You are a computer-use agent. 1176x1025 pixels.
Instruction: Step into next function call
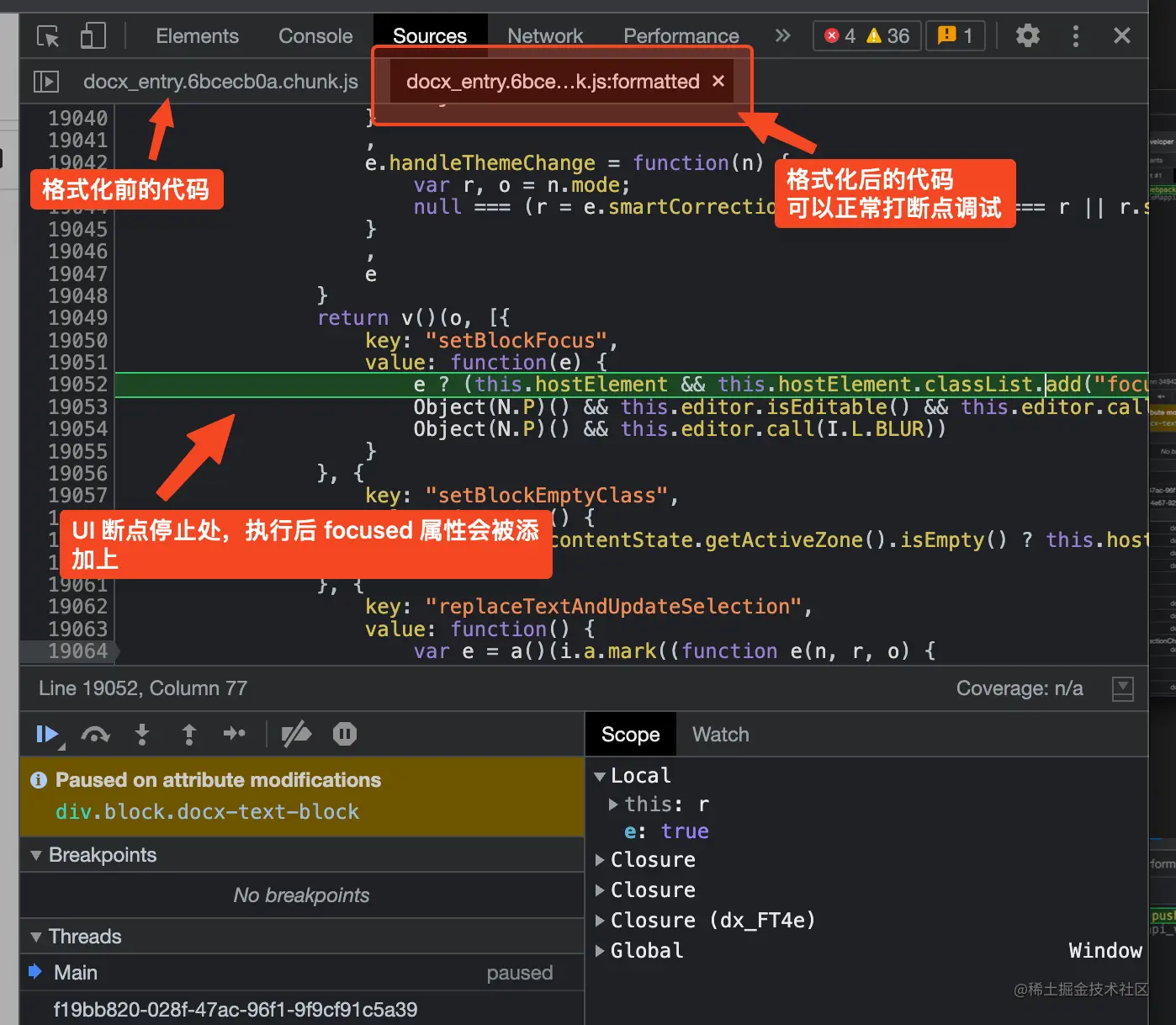pyautogui.click(x=142, y=735)
